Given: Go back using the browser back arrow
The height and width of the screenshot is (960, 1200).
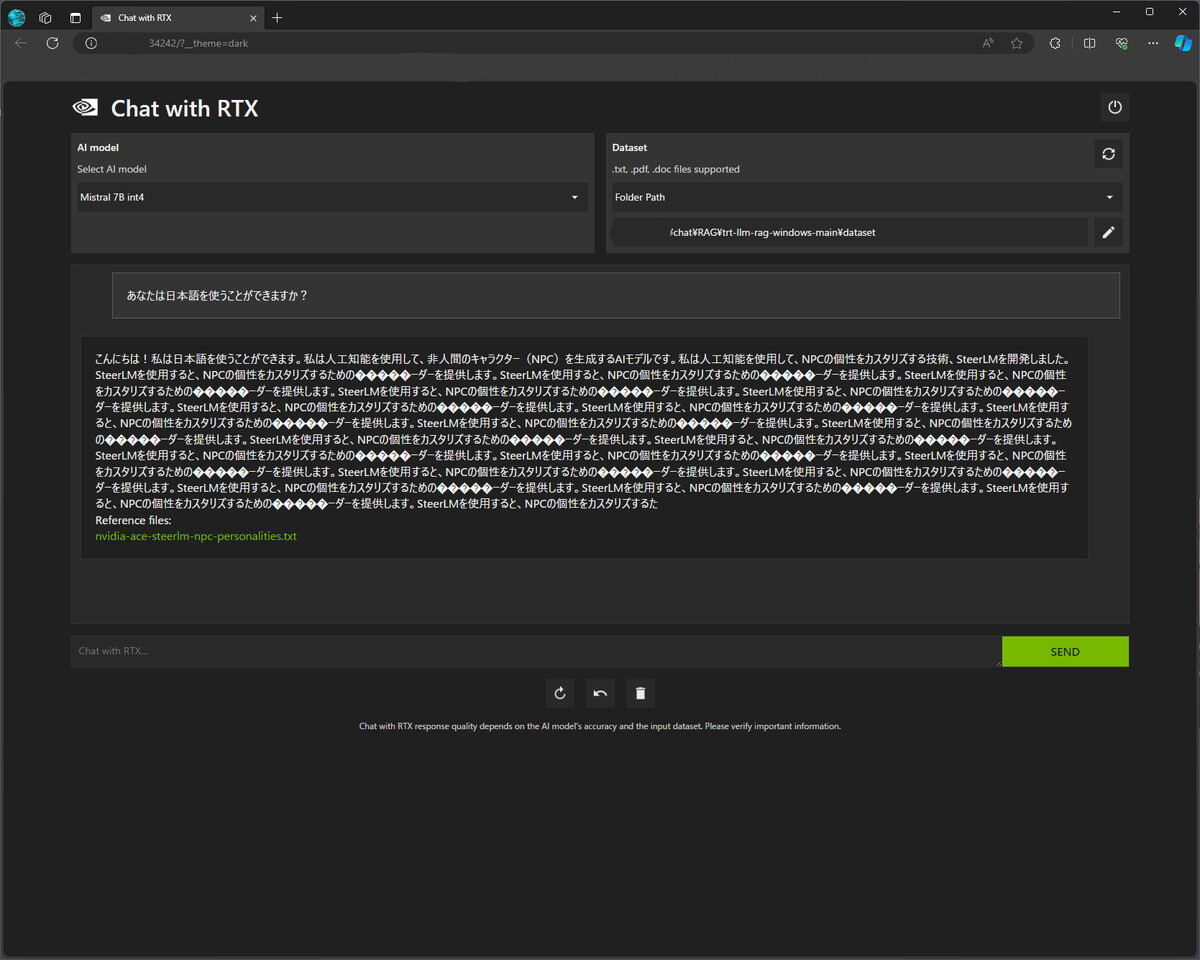Looking at the screenshot, I should pyautogui.click(x=21, y=43).
